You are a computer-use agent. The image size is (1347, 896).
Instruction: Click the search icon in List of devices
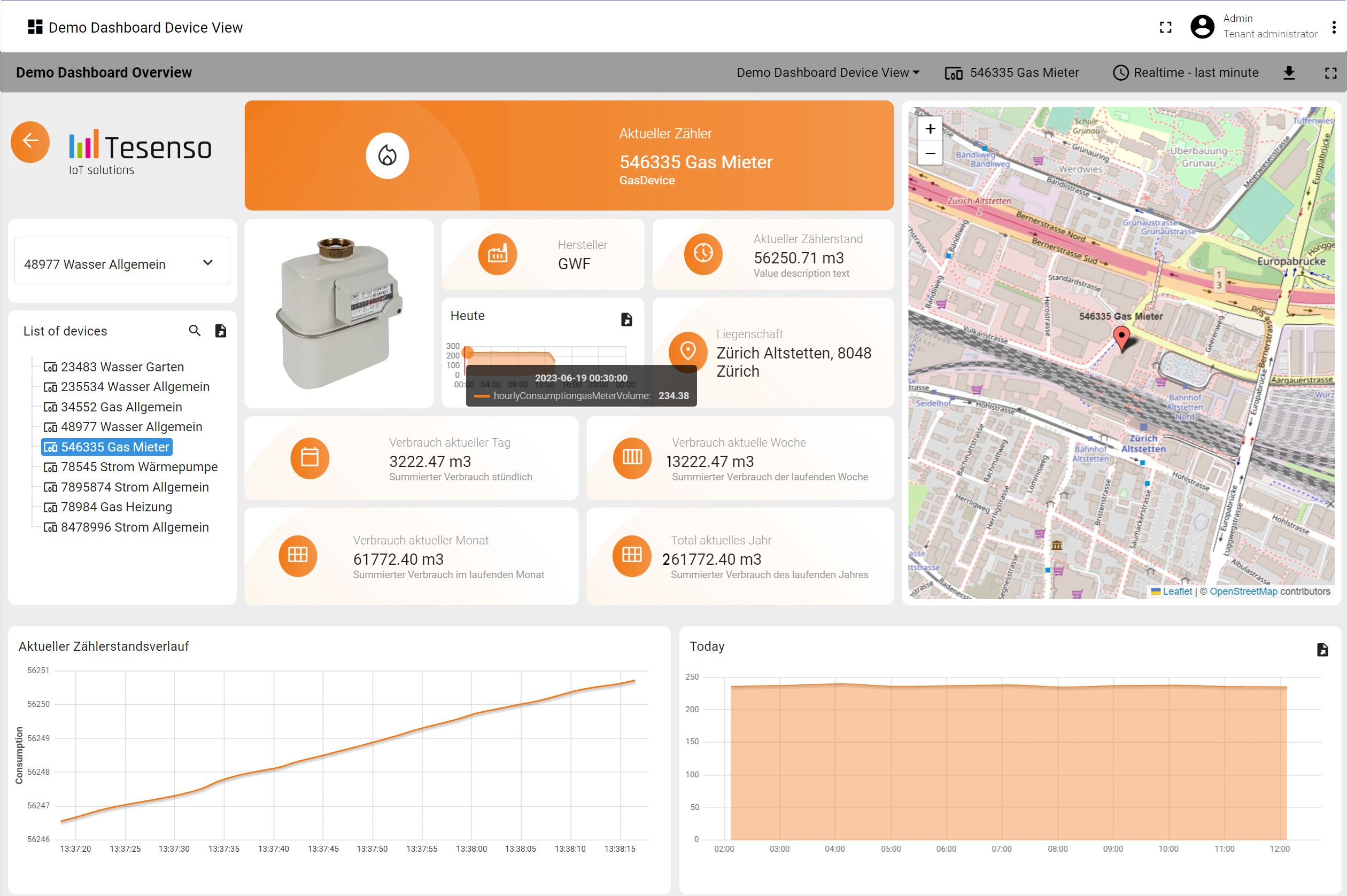pos(195,331)
